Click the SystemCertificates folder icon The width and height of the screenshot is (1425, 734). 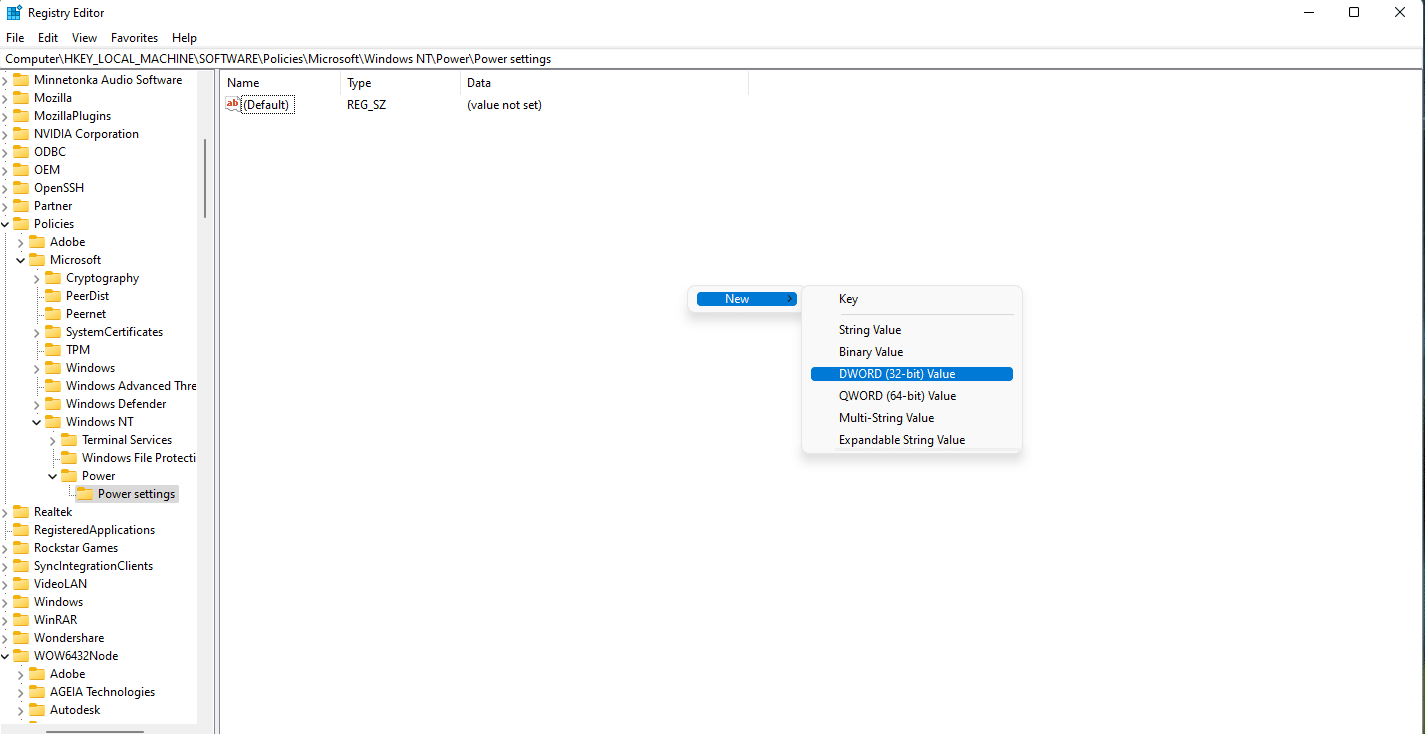pos(53,331)
